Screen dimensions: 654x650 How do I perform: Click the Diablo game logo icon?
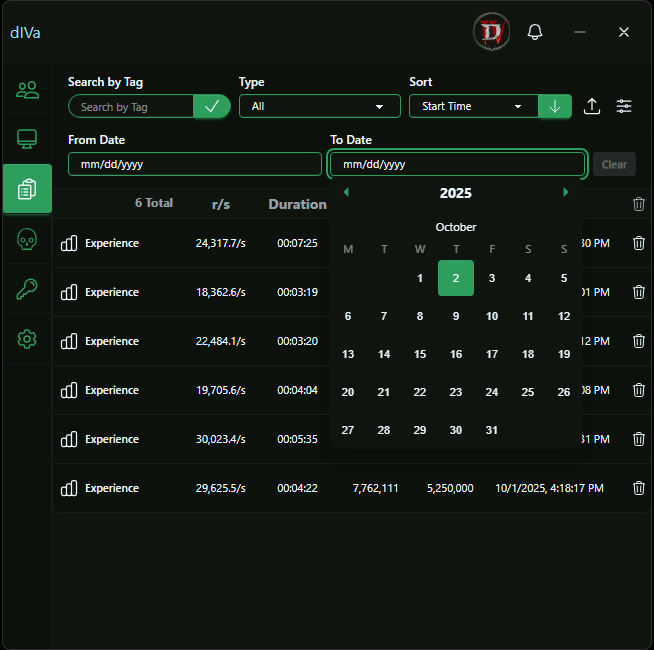pos(491,32)
